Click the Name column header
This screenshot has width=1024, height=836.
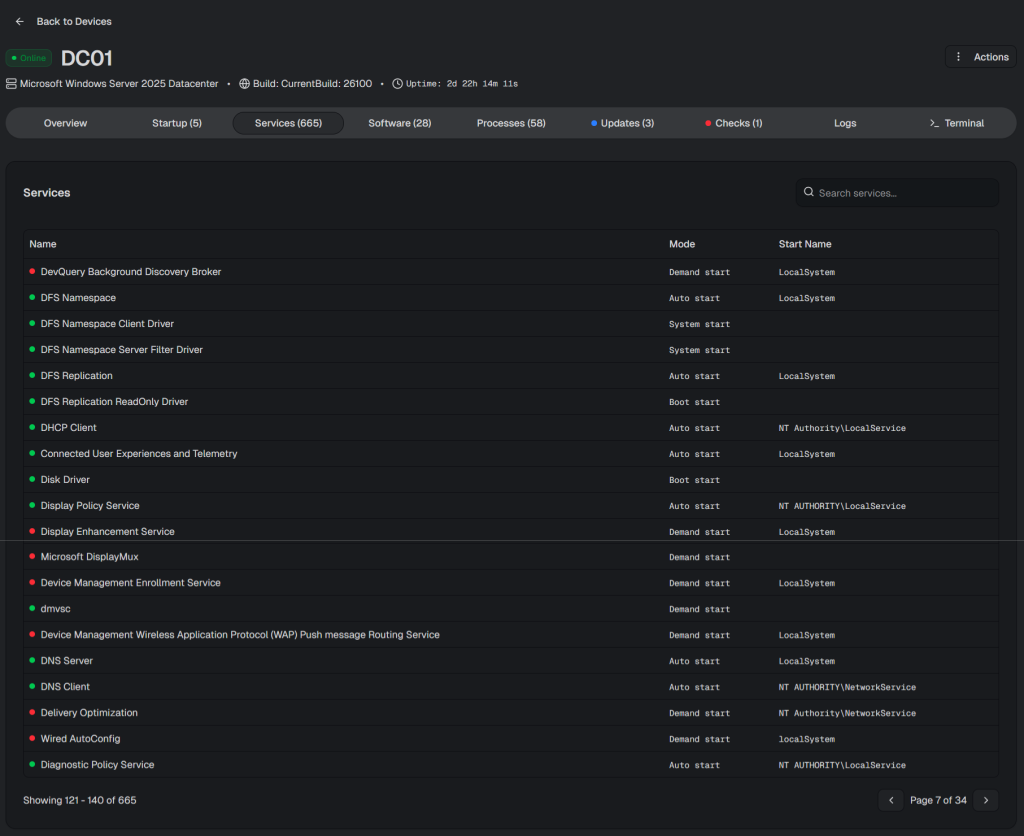43,244
